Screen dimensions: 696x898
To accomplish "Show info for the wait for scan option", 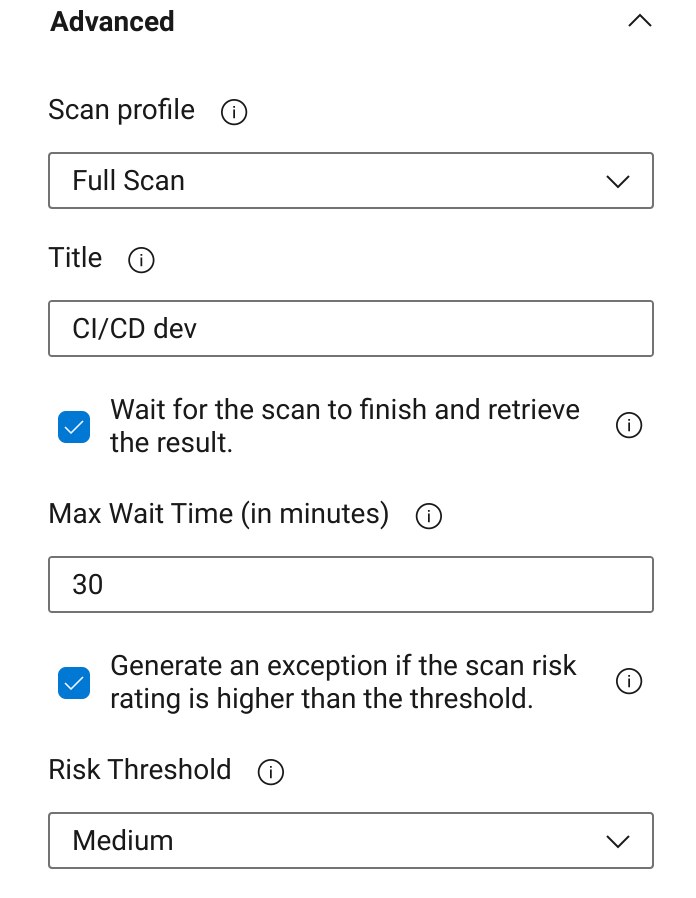I will [x=628, y=426].
